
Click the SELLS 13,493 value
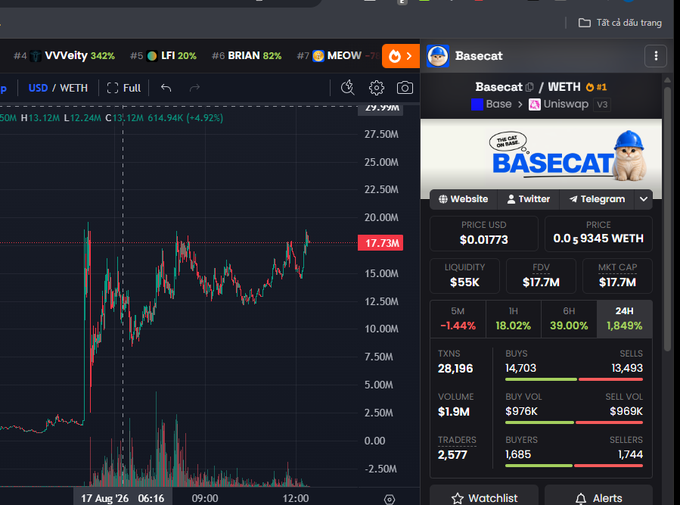click(x=627, y=368)
